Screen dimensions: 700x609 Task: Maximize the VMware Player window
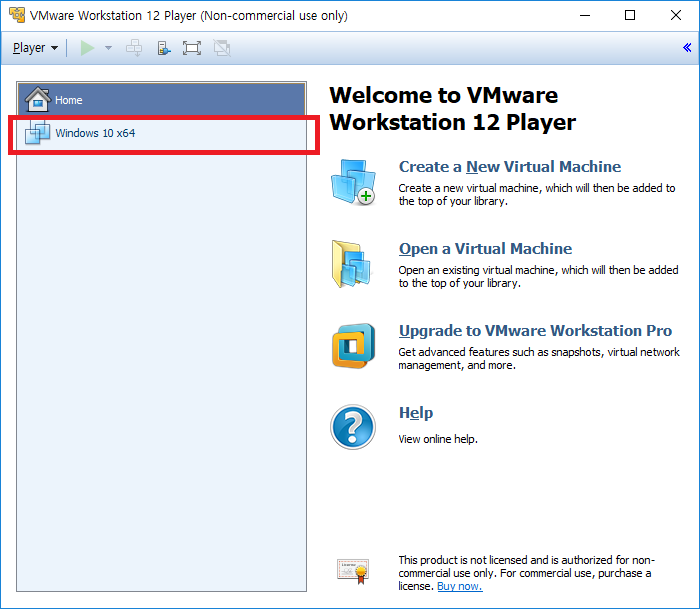[x=630, y=15]
